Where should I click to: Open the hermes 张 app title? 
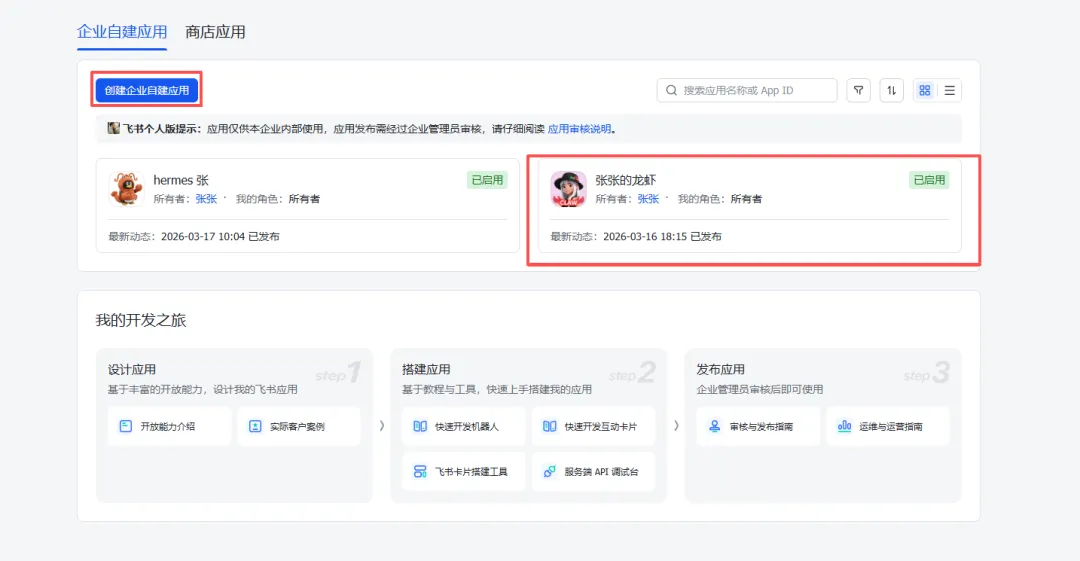pyautogui.click(x=181, y=180)
